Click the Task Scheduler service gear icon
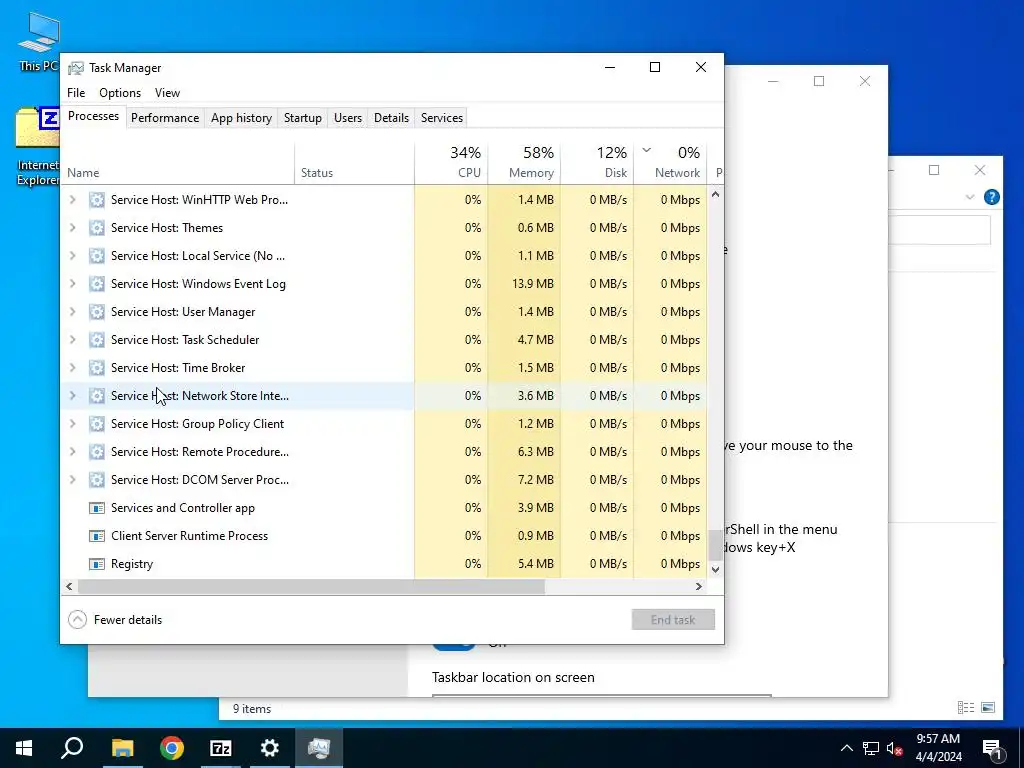Screen dimensions: 1024x768 [97, 340]
